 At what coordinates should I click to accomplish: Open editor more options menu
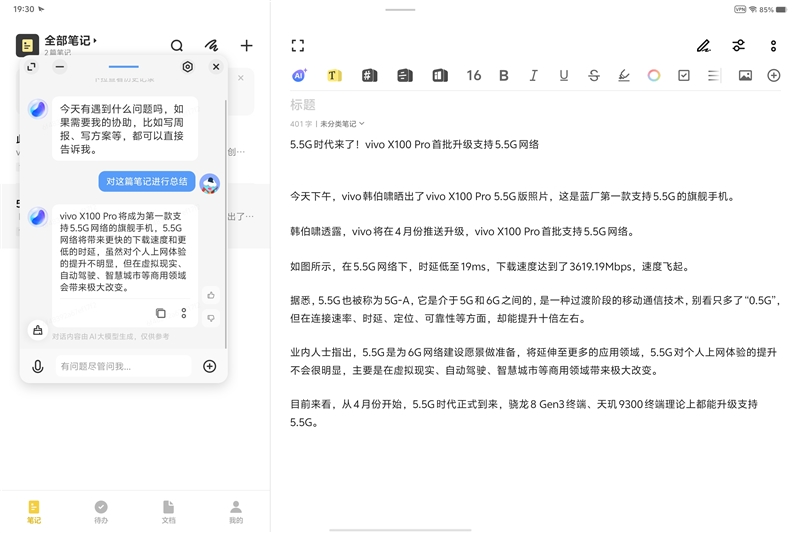click(773, 46)
